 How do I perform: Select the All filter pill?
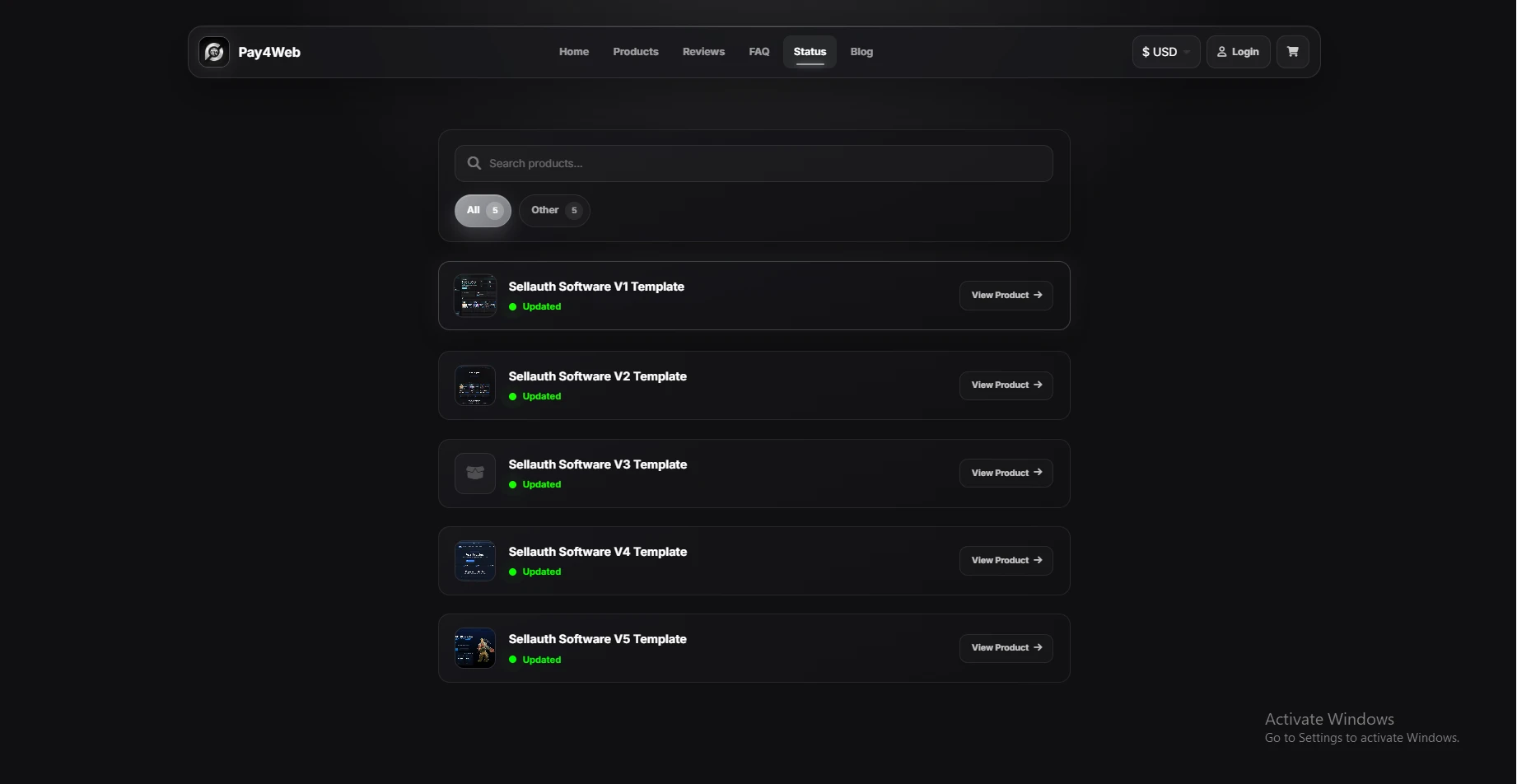[x=483, y=210]
